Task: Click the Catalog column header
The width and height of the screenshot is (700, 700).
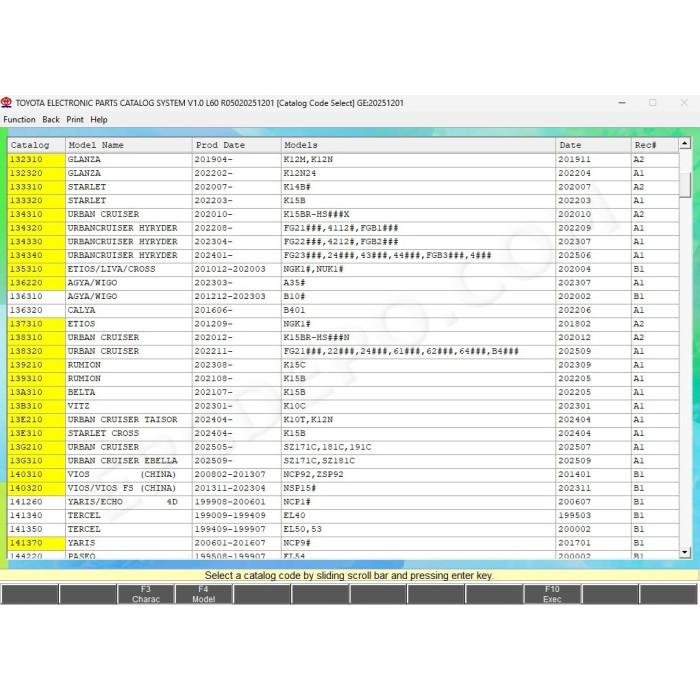Action: [37, 145]
